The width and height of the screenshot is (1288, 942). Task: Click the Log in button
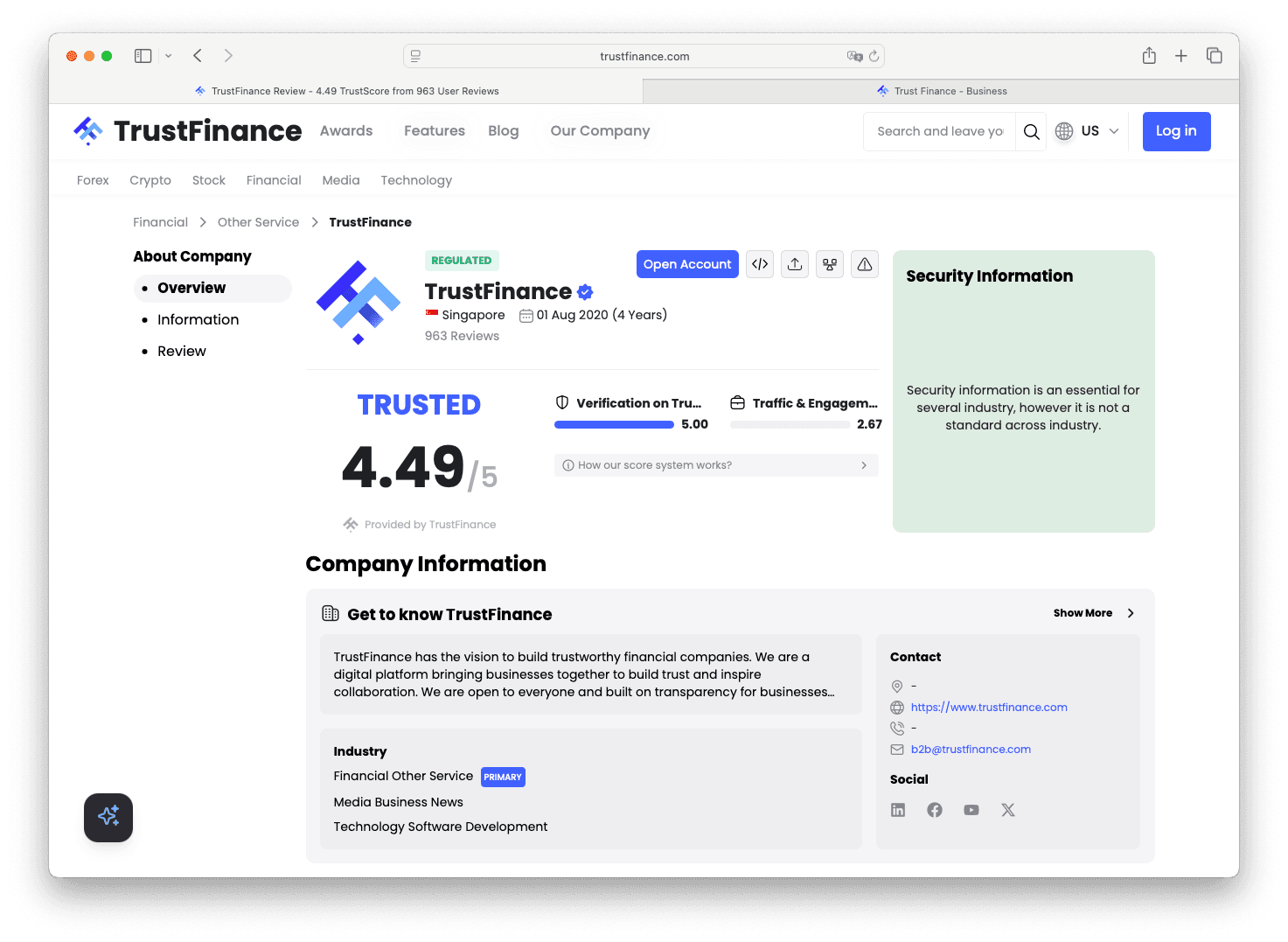pos(1176,131)
